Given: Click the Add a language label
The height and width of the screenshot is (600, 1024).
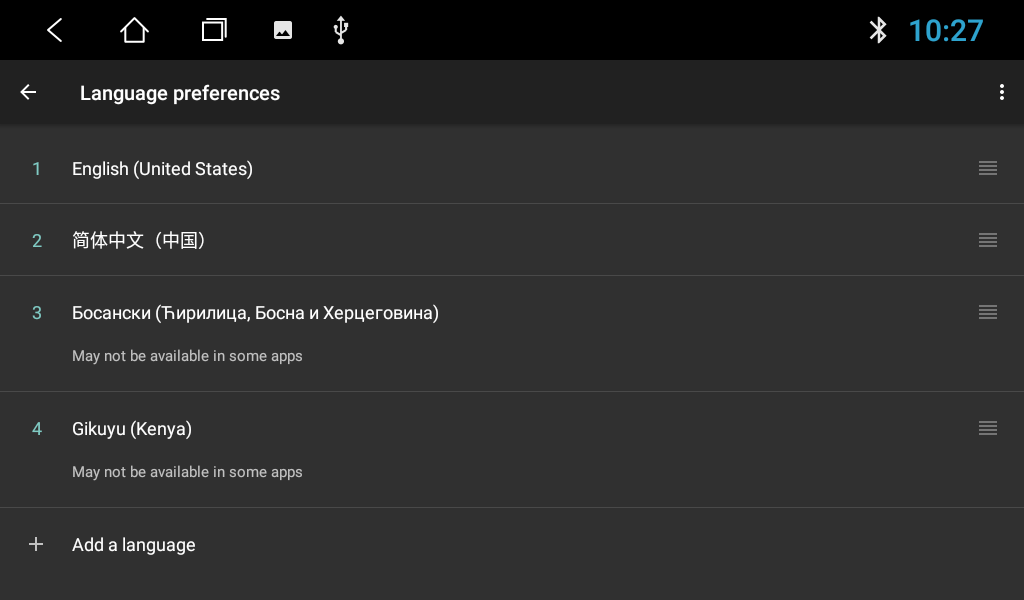Looking at the screenshot, I should [134, 545].
